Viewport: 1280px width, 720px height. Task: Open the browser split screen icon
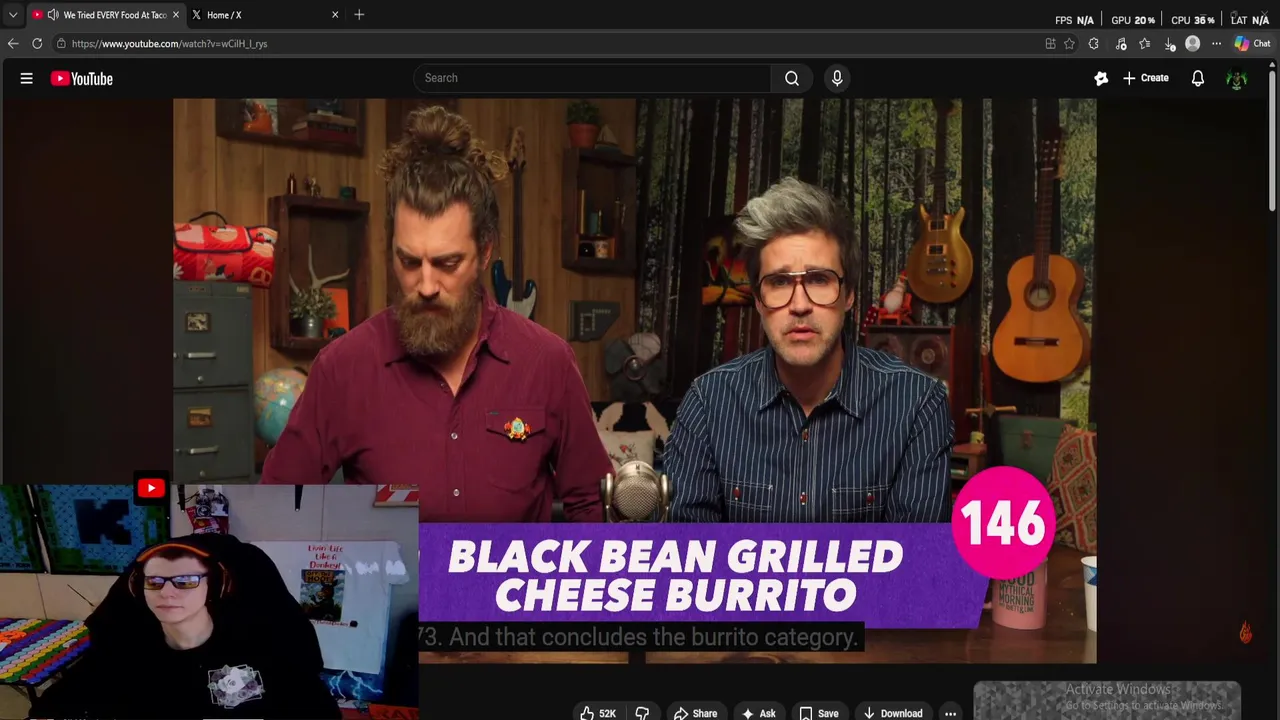1050,44
